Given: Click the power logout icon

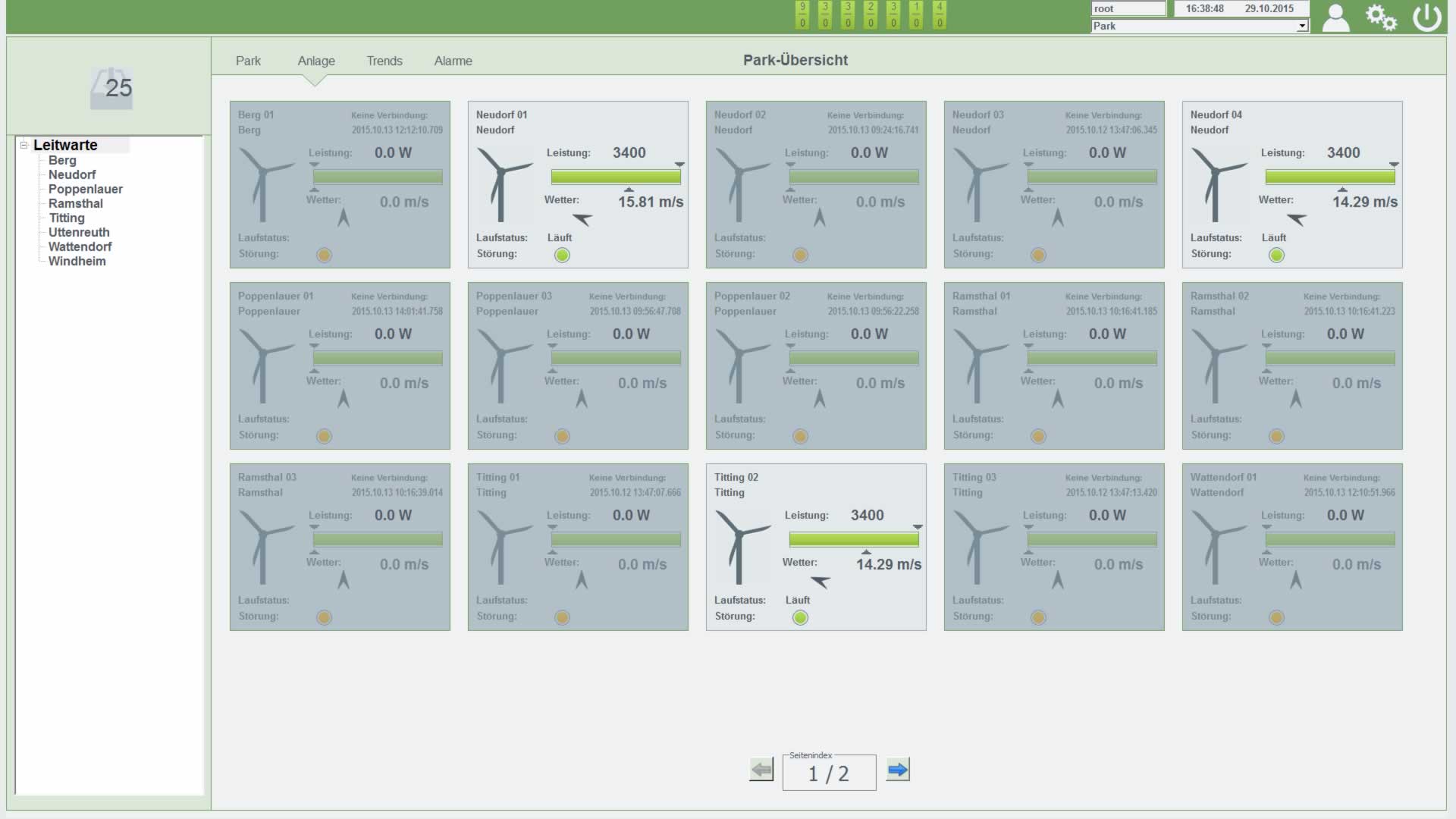Looking at the screenshot, I should coord(1426,17).
